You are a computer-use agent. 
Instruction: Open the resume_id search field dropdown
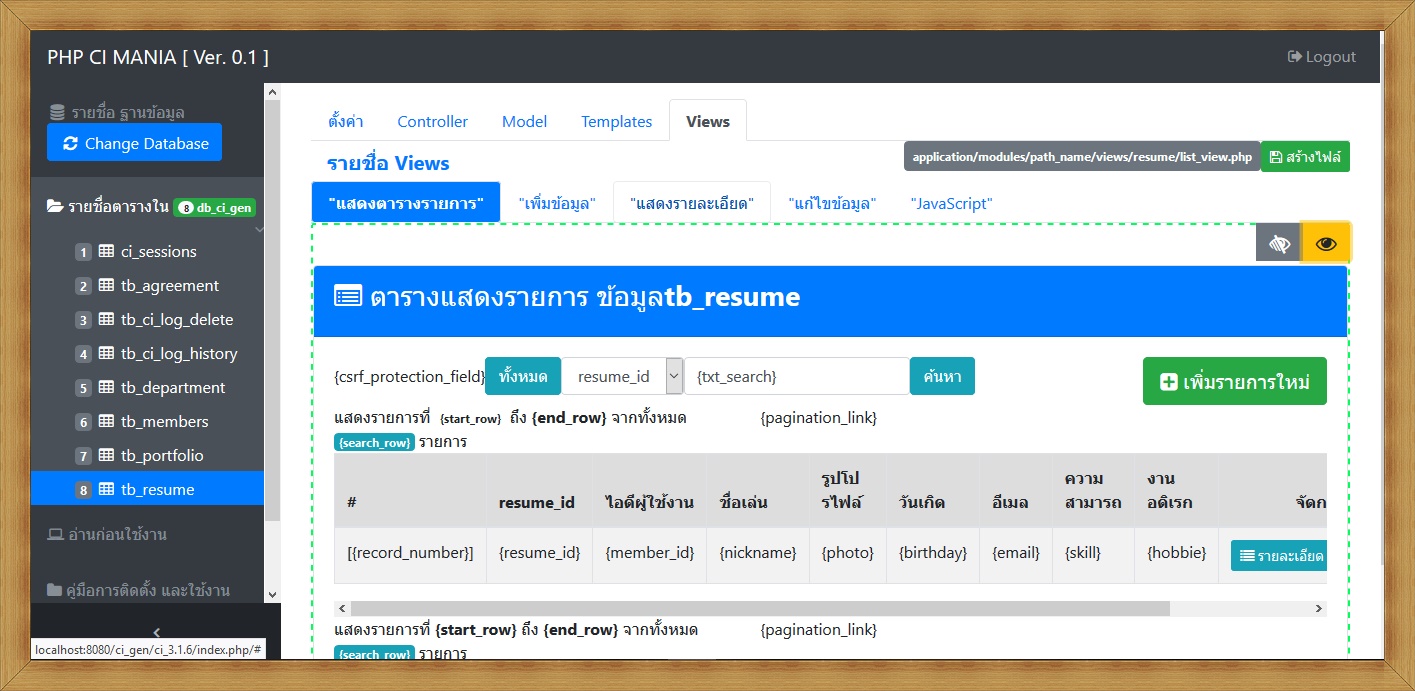coord(674,376)
